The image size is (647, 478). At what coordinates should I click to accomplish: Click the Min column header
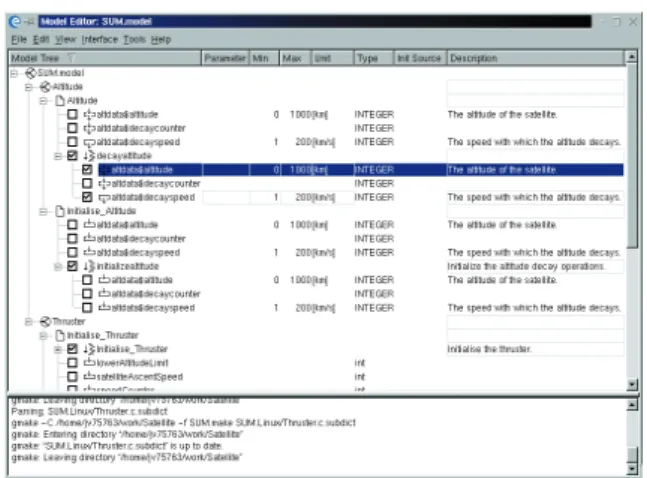coord(264,58)
